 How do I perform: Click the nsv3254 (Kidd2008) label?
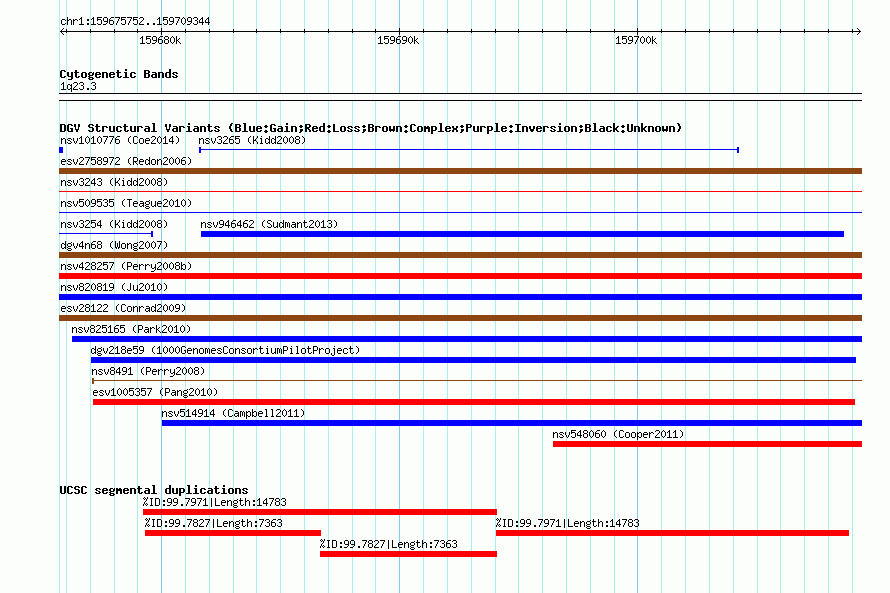pos(114,224)
